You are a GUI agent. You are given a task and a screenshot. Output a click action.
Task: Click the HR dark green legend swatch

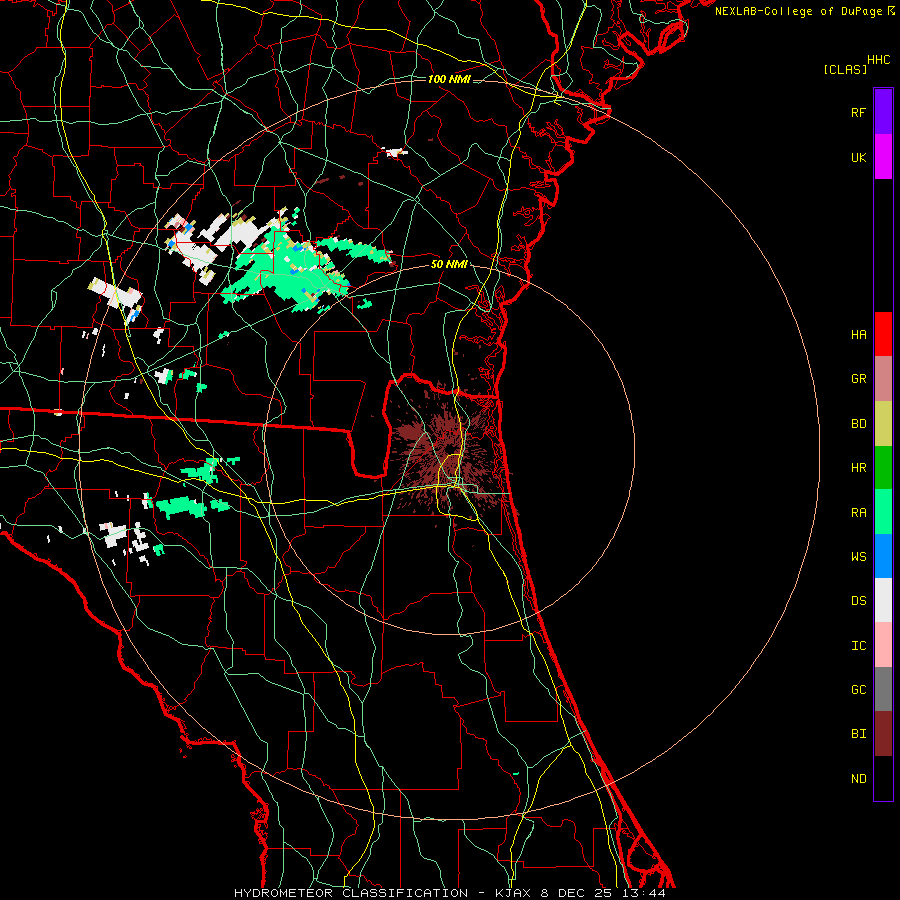883,468
